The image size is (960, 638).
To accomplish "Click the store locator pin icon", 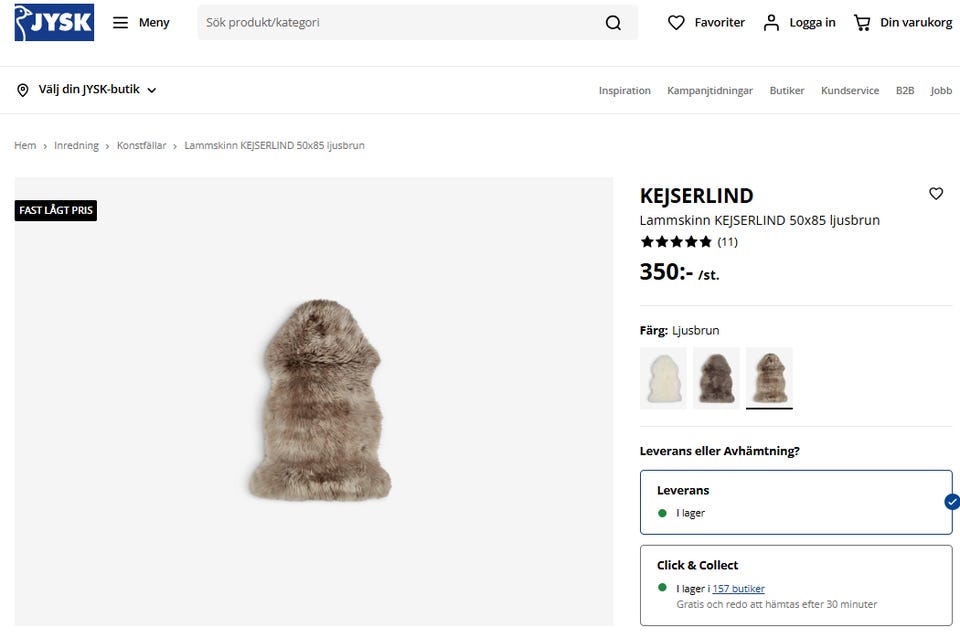I will coord(23,89).
